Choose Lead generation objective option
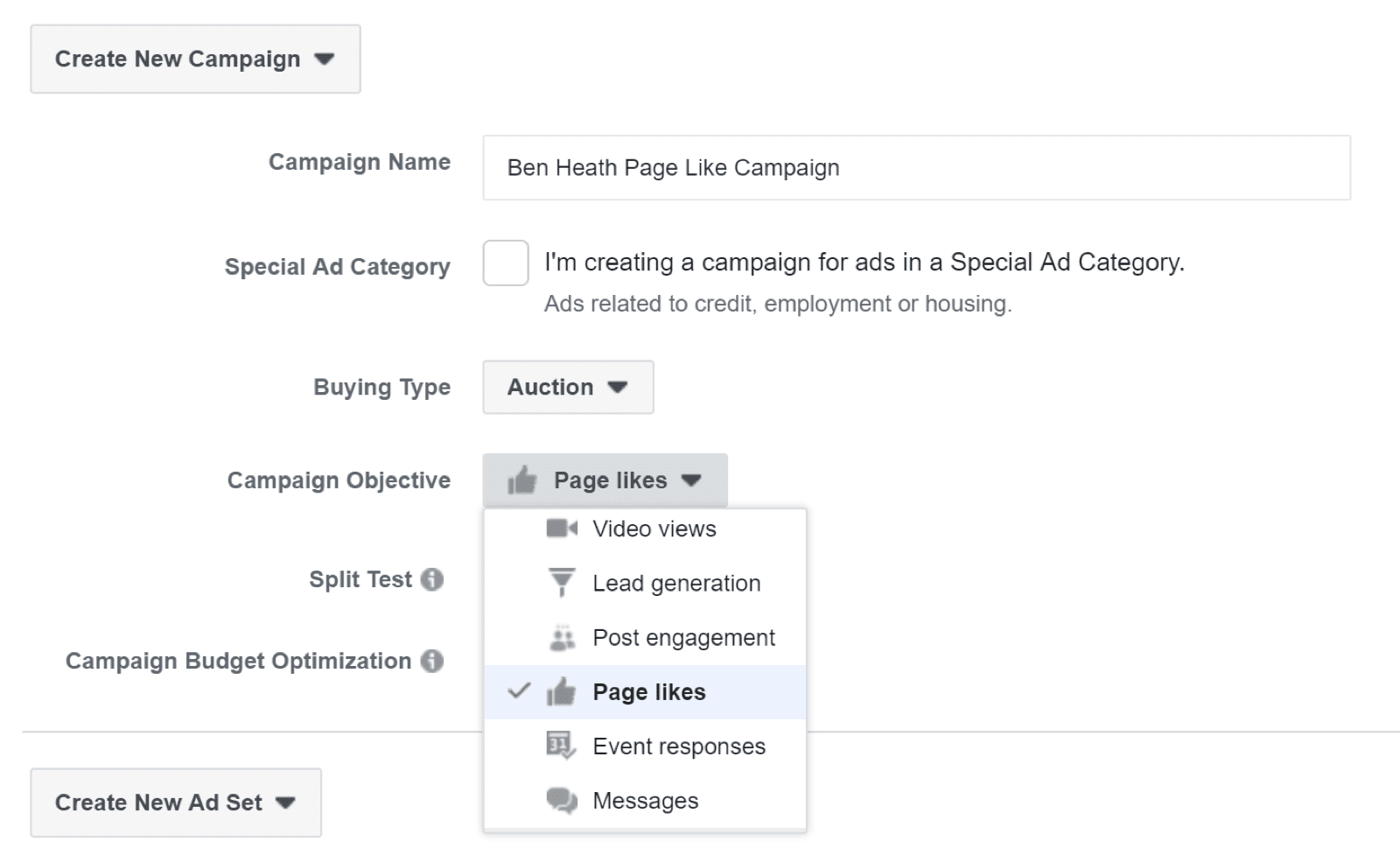This screenshot has width=1400, height=855. pos(676,583)
